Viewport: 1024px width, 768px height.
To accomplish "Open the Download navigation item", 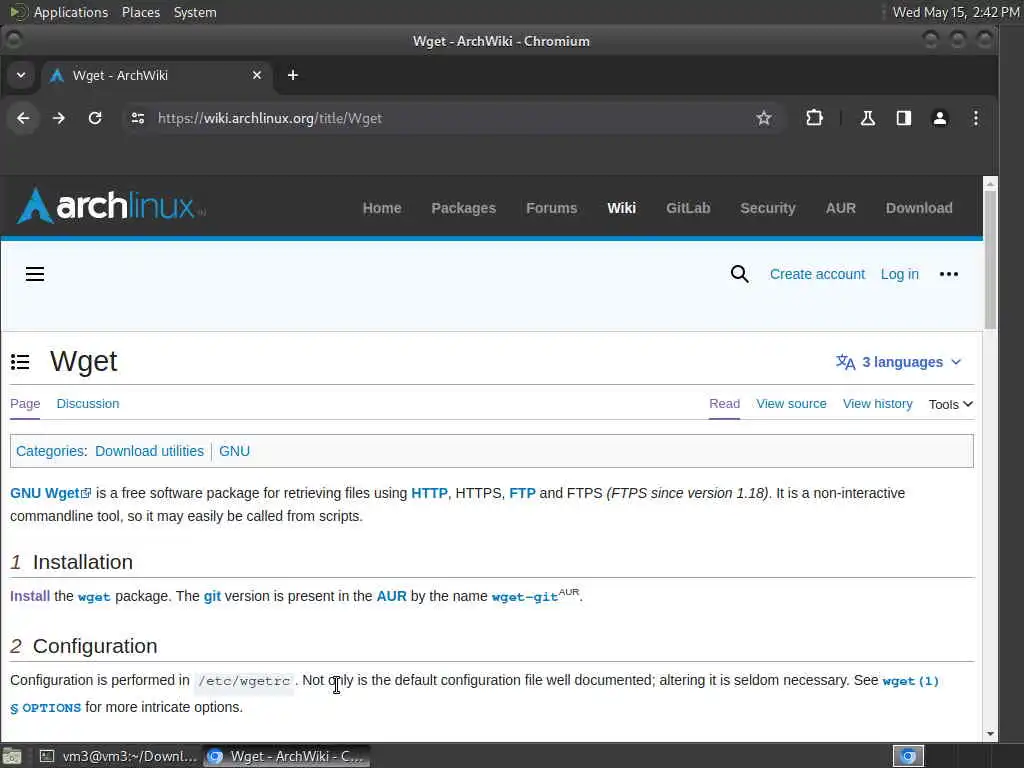I will coord(919,208).
